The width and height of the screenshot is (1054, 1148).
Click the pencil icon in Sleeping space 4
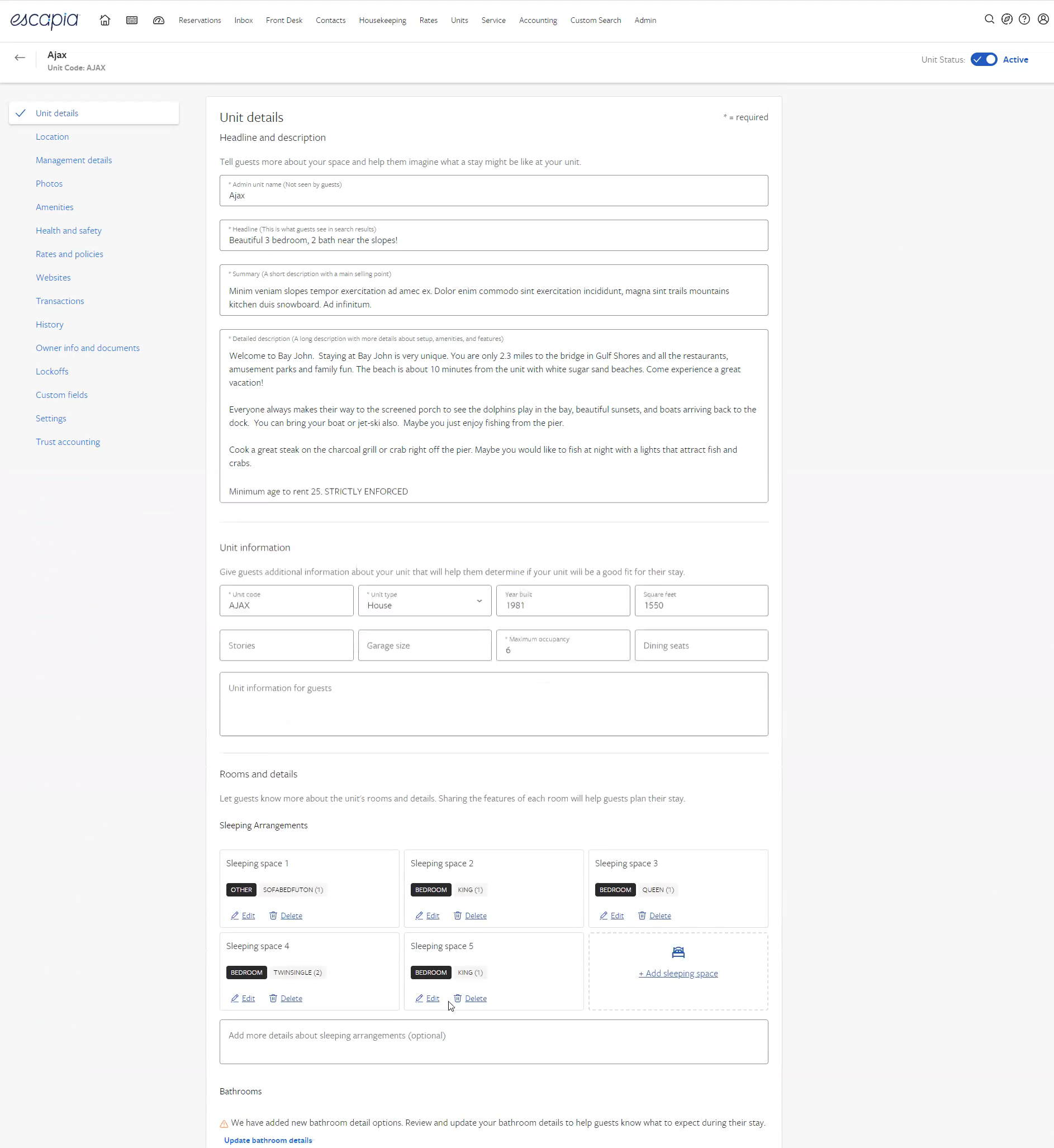(234, 998)
